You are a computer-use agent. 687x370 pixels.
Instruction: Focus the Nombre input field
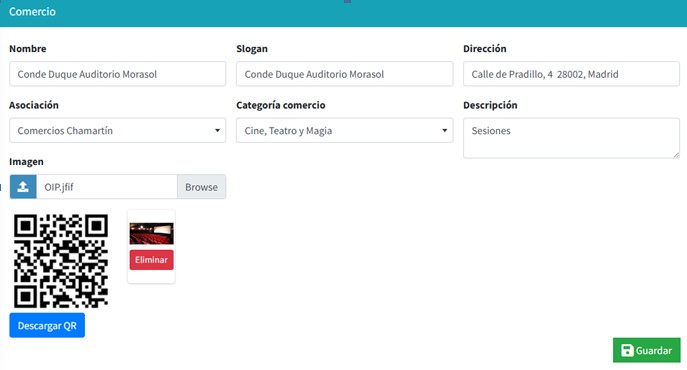point(117,74)
